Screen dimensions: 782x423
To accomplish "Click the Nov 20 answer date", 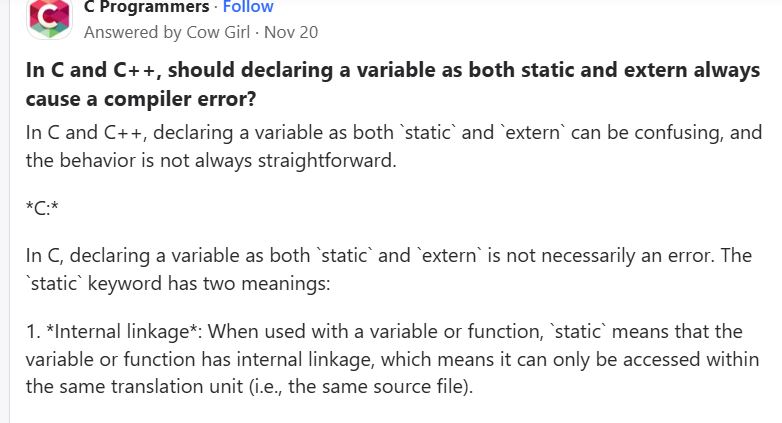I will pyautogui.click(x=291, y=32).
